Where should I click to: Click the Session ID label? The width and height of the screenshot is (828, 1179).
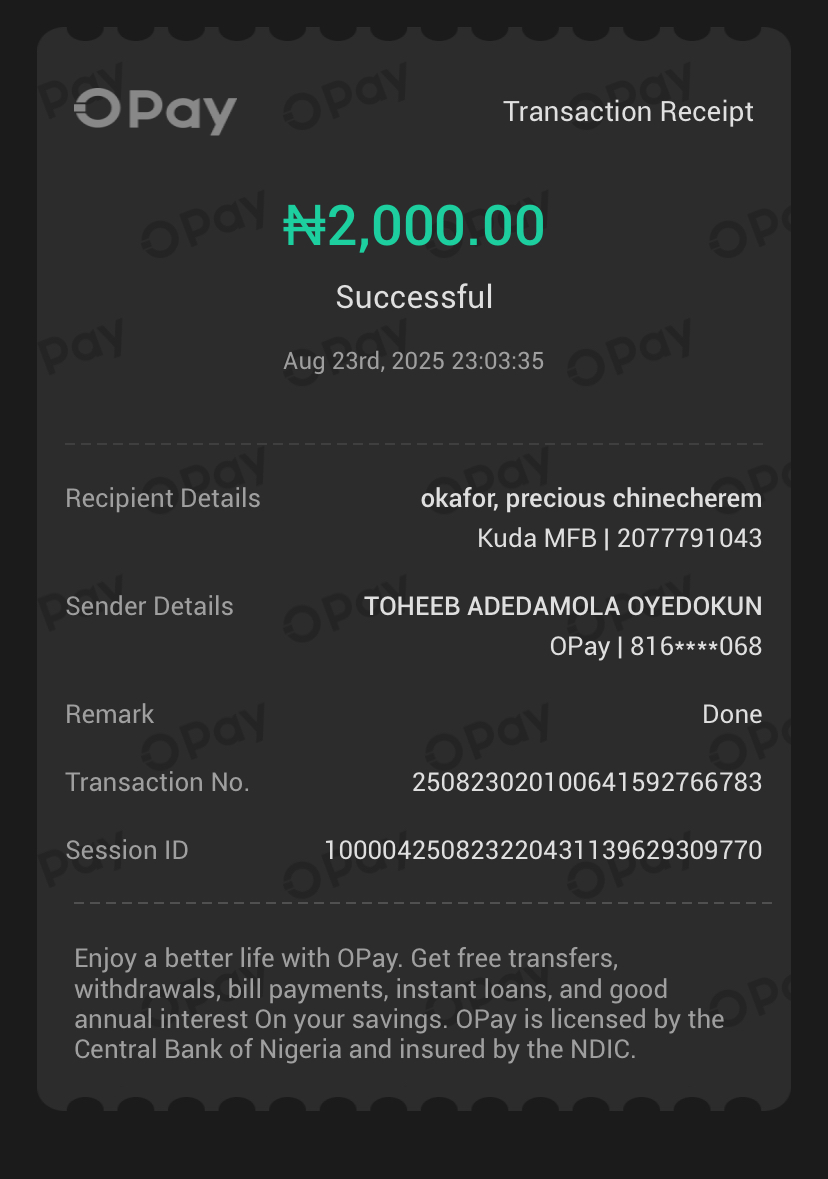(127, 851)
